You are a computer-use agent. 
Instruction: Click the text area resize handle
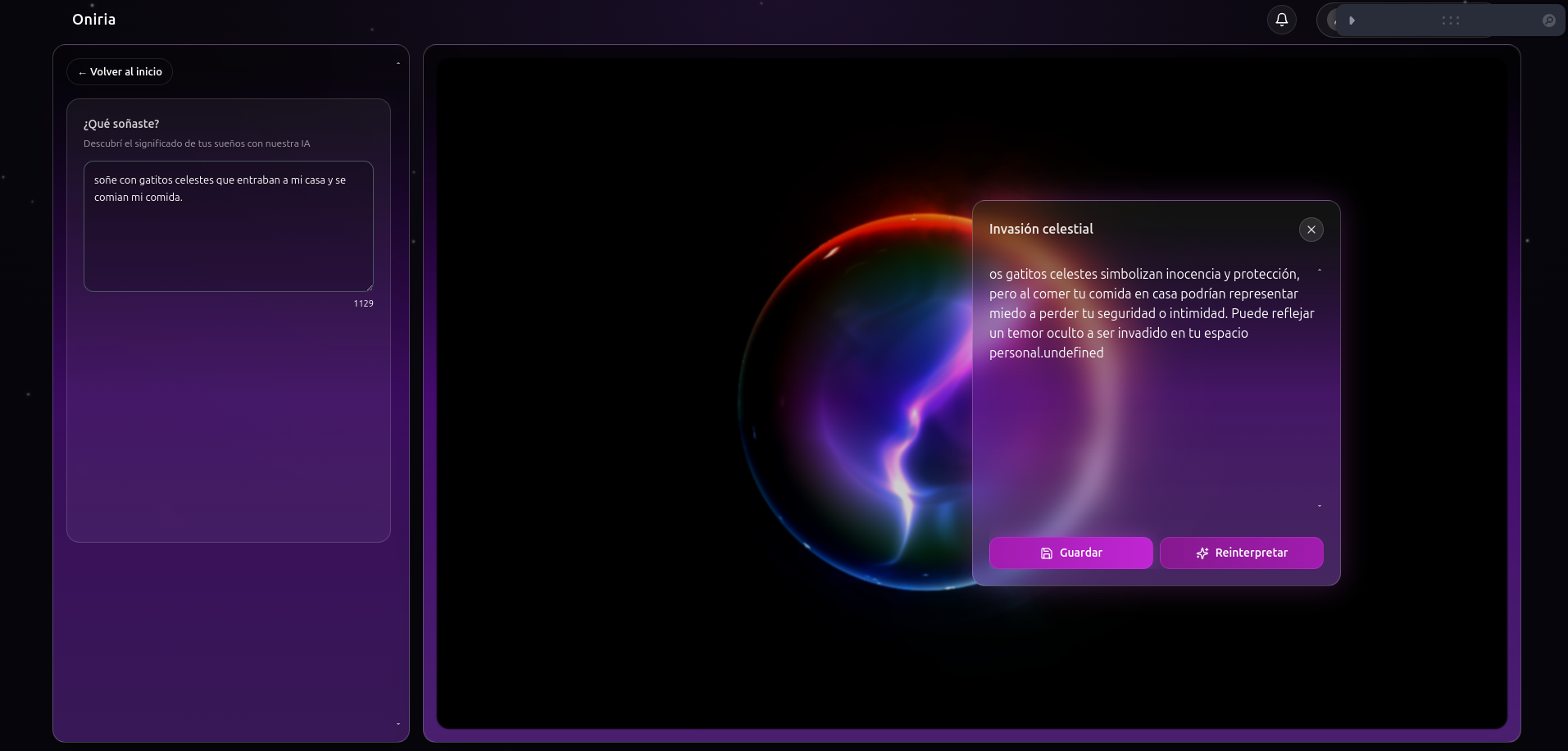coord(370,288)
